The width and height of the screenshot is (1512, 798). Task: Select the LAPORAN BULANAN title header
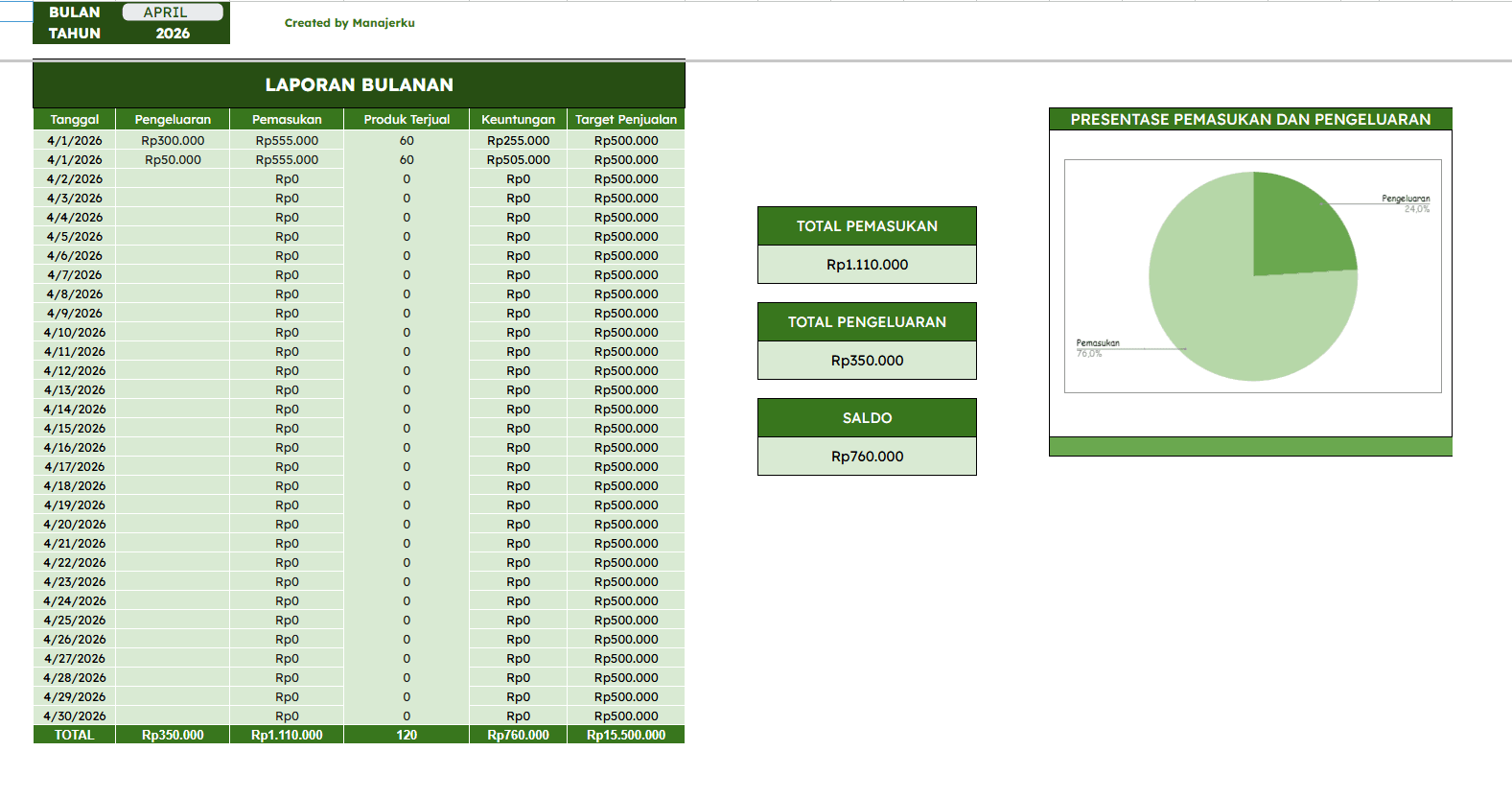360,84
